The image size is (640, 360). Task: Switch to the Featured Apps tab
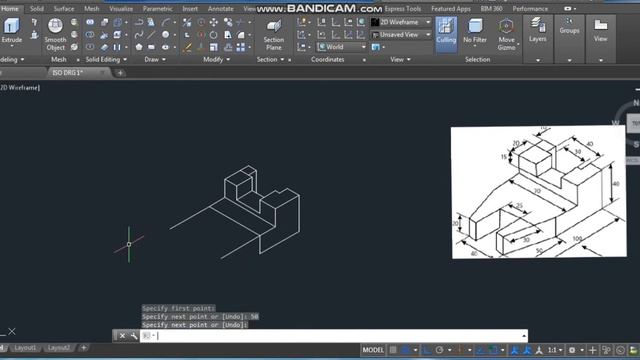coord(451,9)
